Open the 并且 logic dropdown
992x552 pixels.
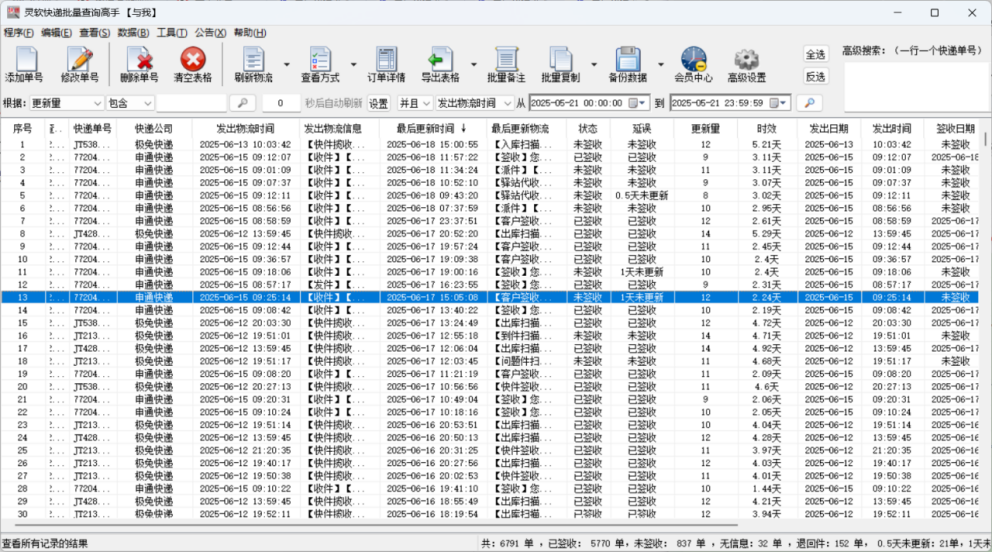[x=415, y=103]
